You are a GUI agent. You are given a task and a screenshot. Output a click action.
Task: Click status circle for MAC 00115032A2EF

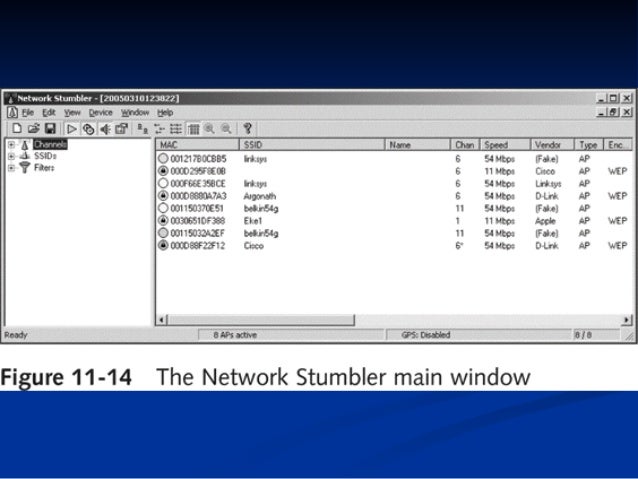pos(163,233)
